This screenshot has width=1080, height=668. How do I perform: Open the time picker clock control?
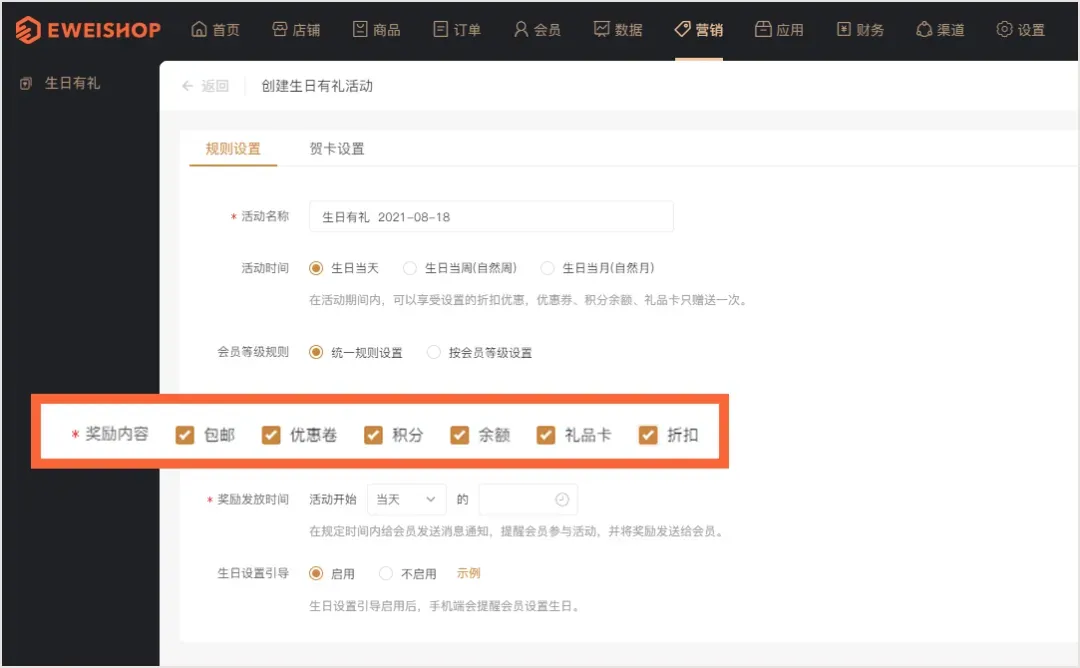point(560,499)
